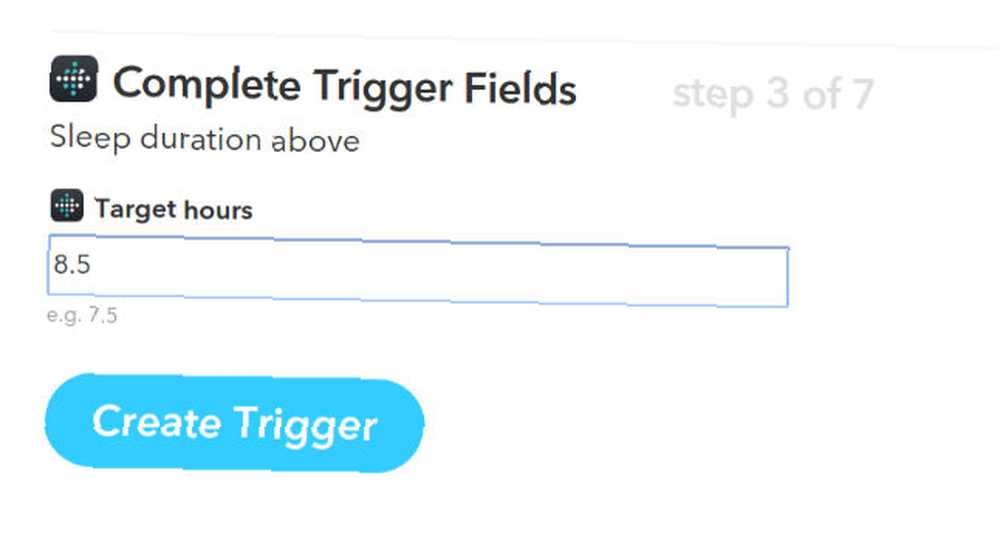Click the word Trigger on the blue button
1000x535 pixels.
coord(305,425)
